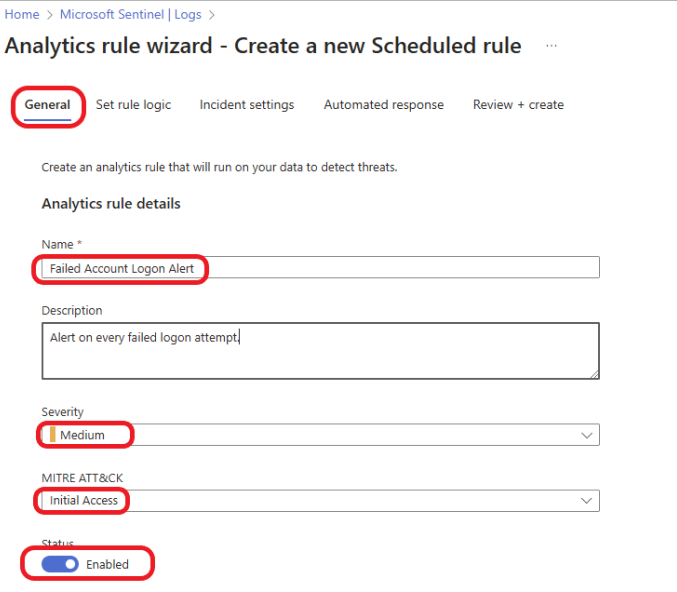Click the chevron after Microsoft Sentinel Logs
677x592 pixels.
tap(212, 15)
